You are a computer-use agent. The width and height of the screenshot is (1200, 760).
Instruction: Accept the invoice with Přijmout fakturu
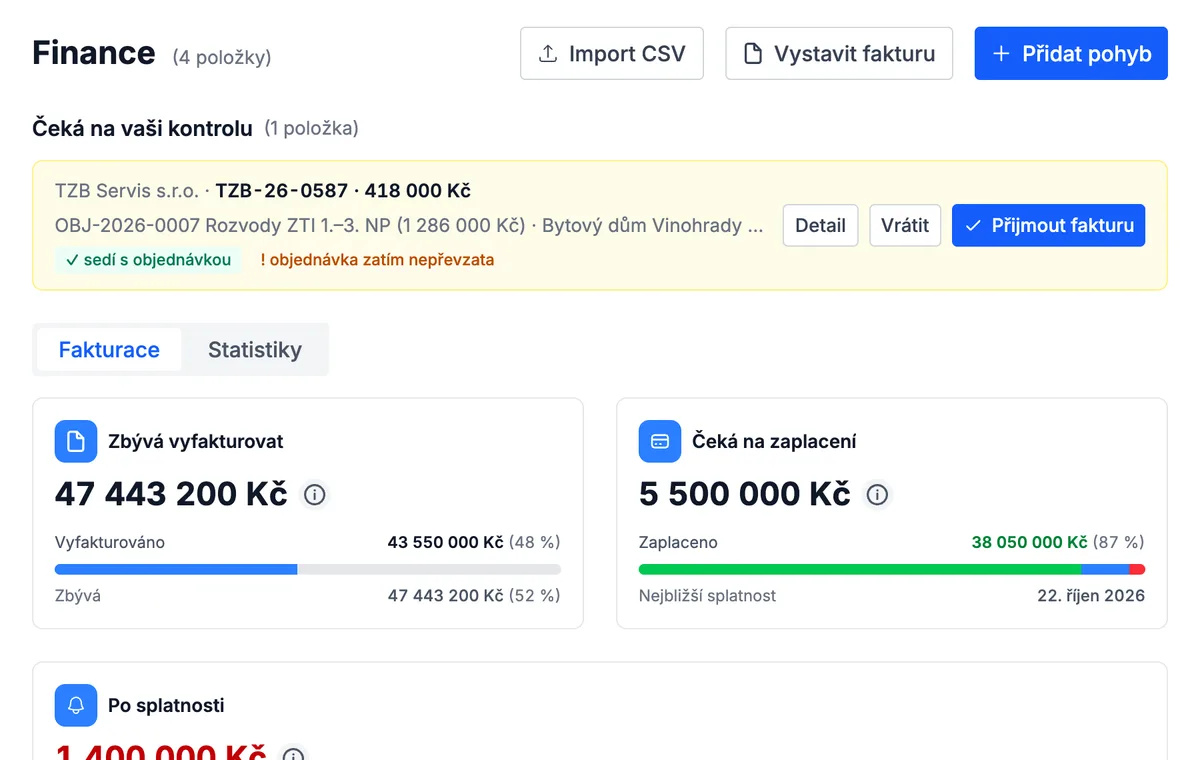[1048, 225]
